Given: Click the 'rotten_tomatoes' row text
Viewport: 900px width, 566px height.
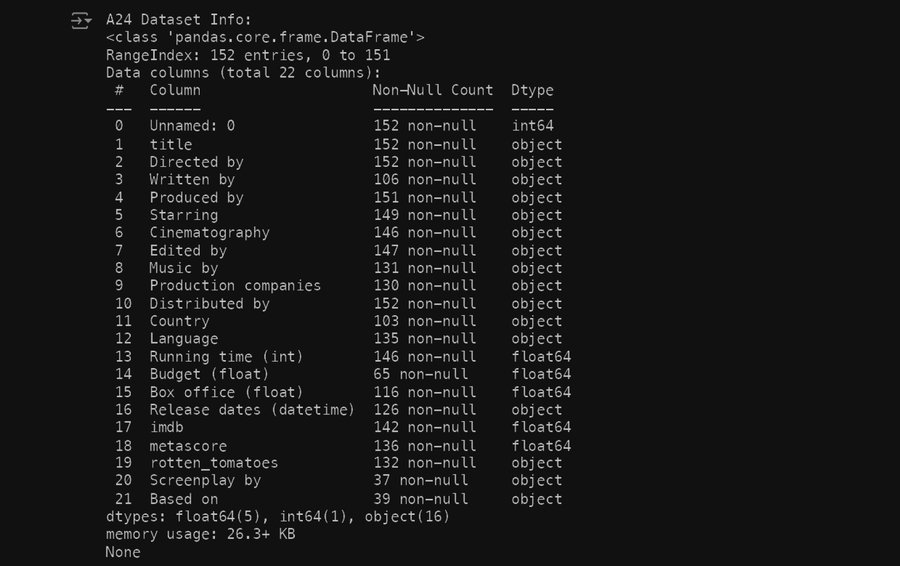Looking at the screenshot, I should pos(213,463).
